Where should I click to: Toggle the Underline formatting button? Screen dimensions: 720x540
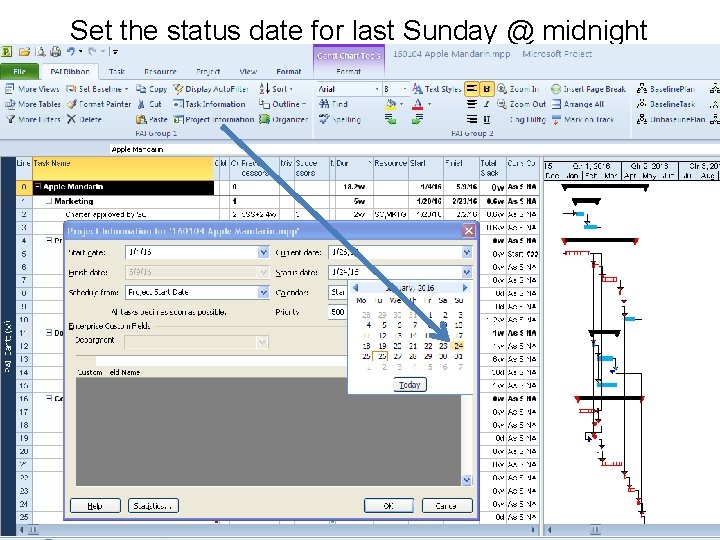(487, 119)
